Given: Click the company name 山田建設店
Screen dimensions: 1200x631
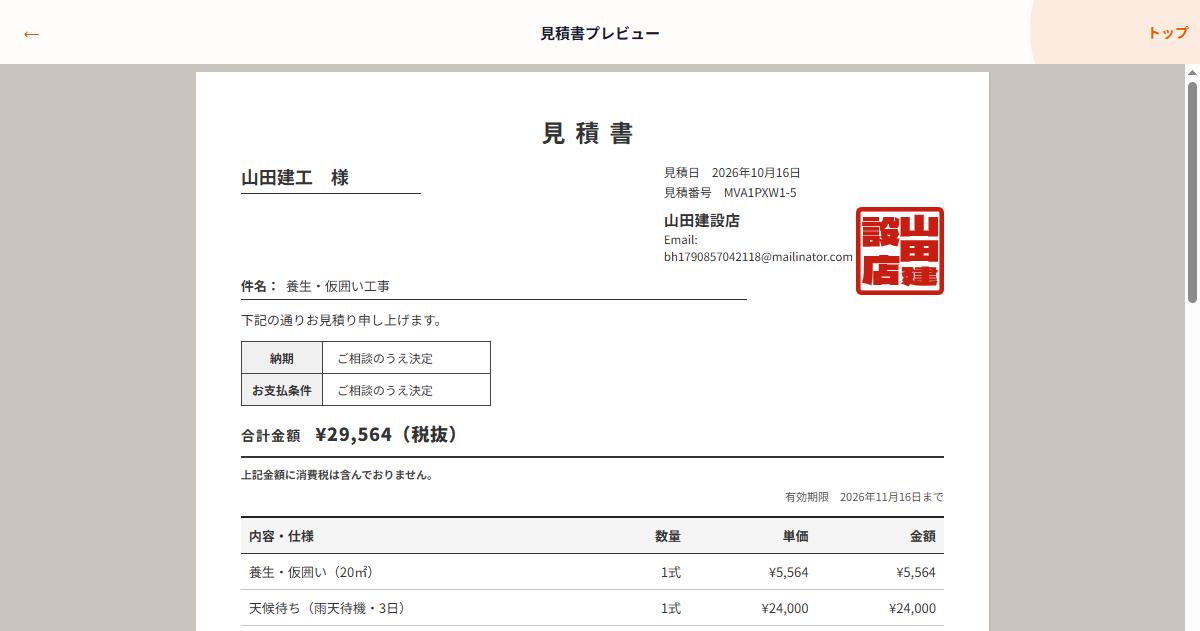Looking at the screenshot, I should (702, 221).
